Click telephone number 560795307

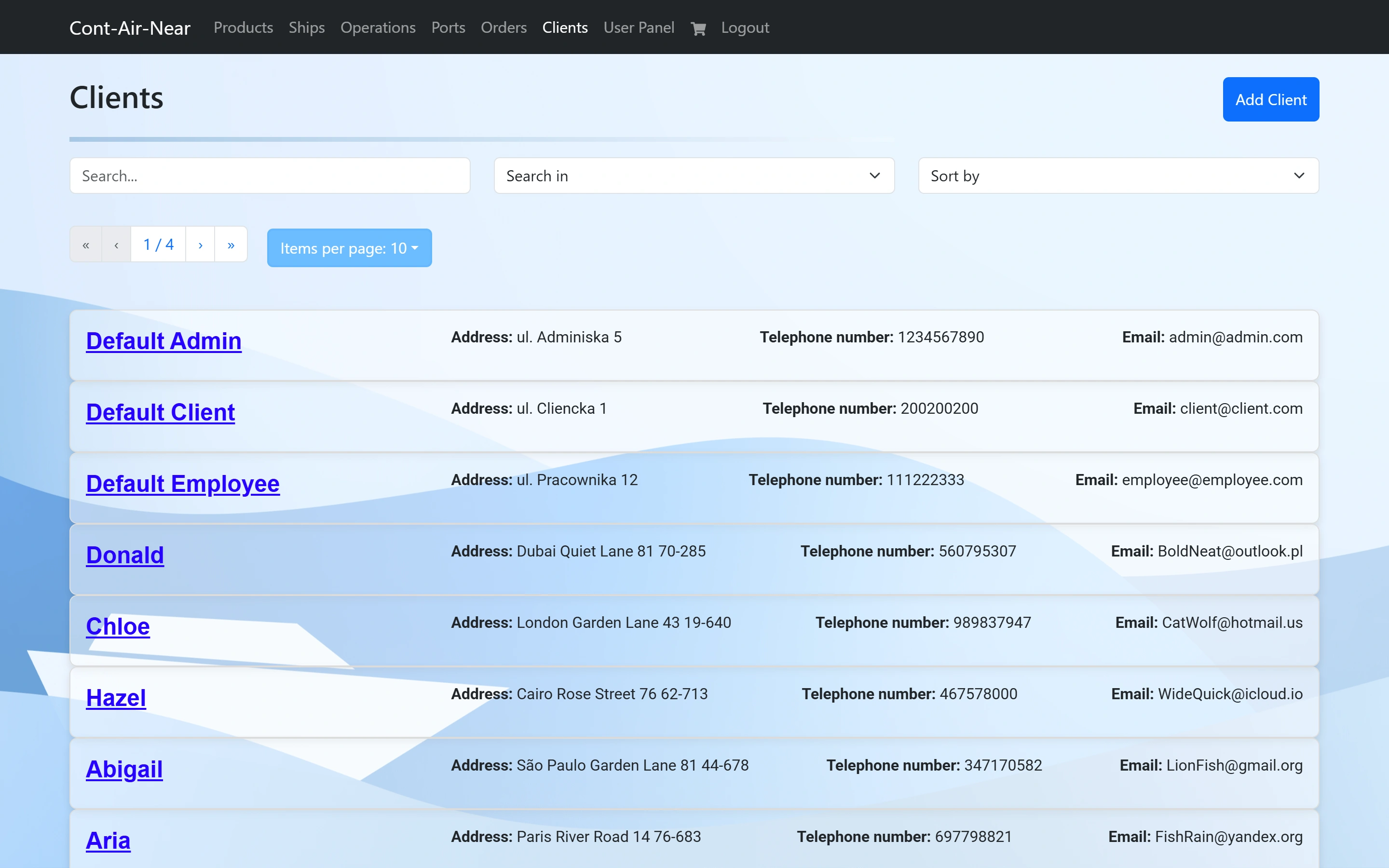978,551
